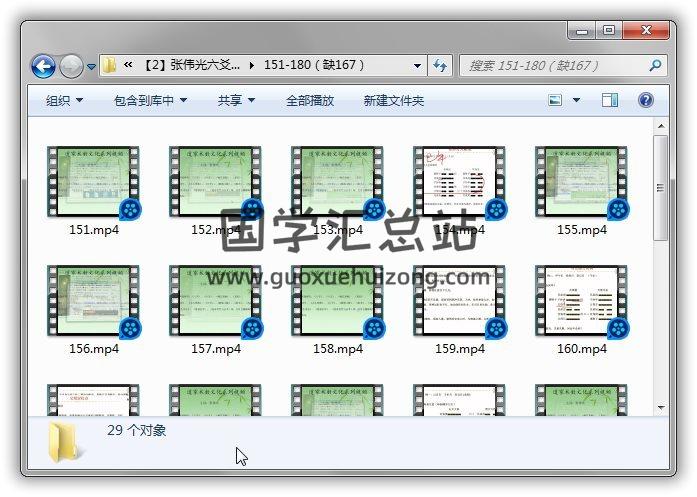This screenshot has height=497, width=697.
Task: Select the 159.mp4 video thumbnail
Action: 459,301
